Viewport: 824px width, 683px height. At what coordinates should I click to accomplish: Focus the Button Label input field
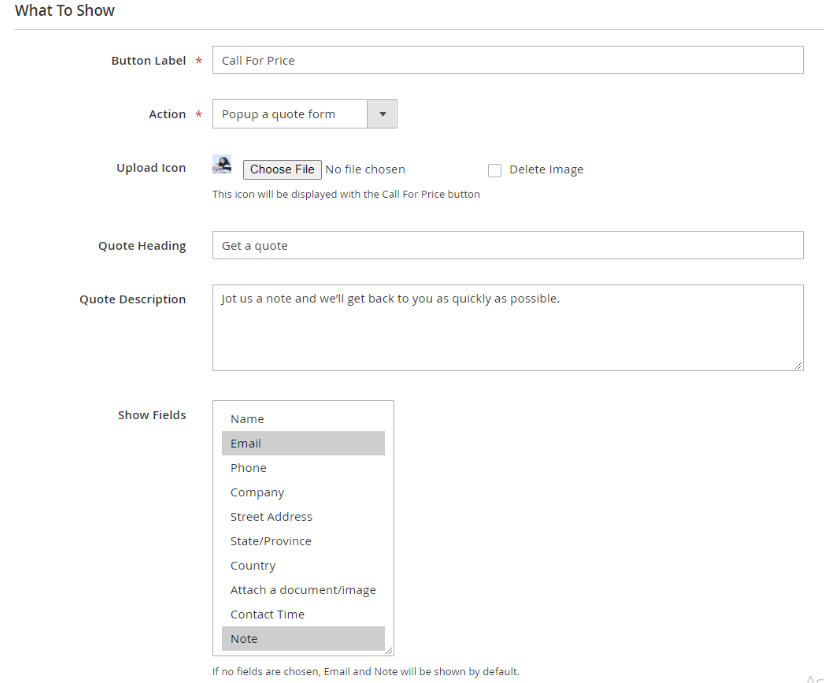[507, 61]
